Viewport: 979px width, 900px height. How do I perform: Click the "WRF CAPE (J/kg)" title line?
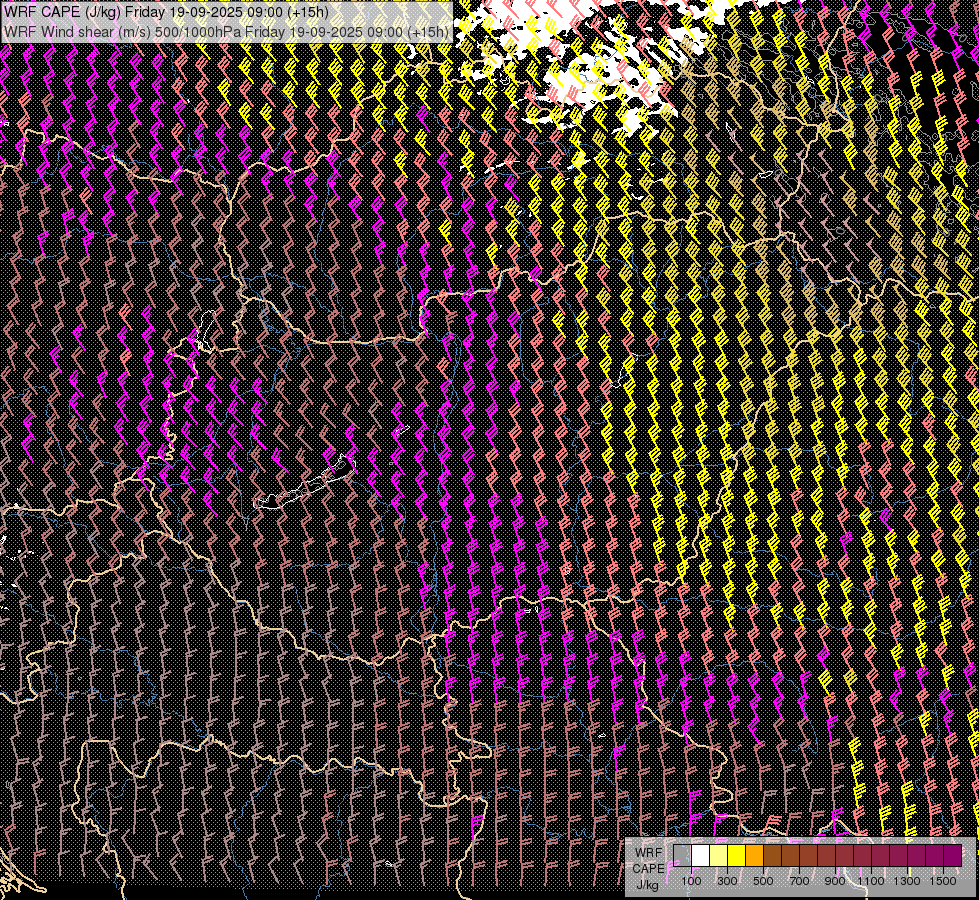click(167, 12)
